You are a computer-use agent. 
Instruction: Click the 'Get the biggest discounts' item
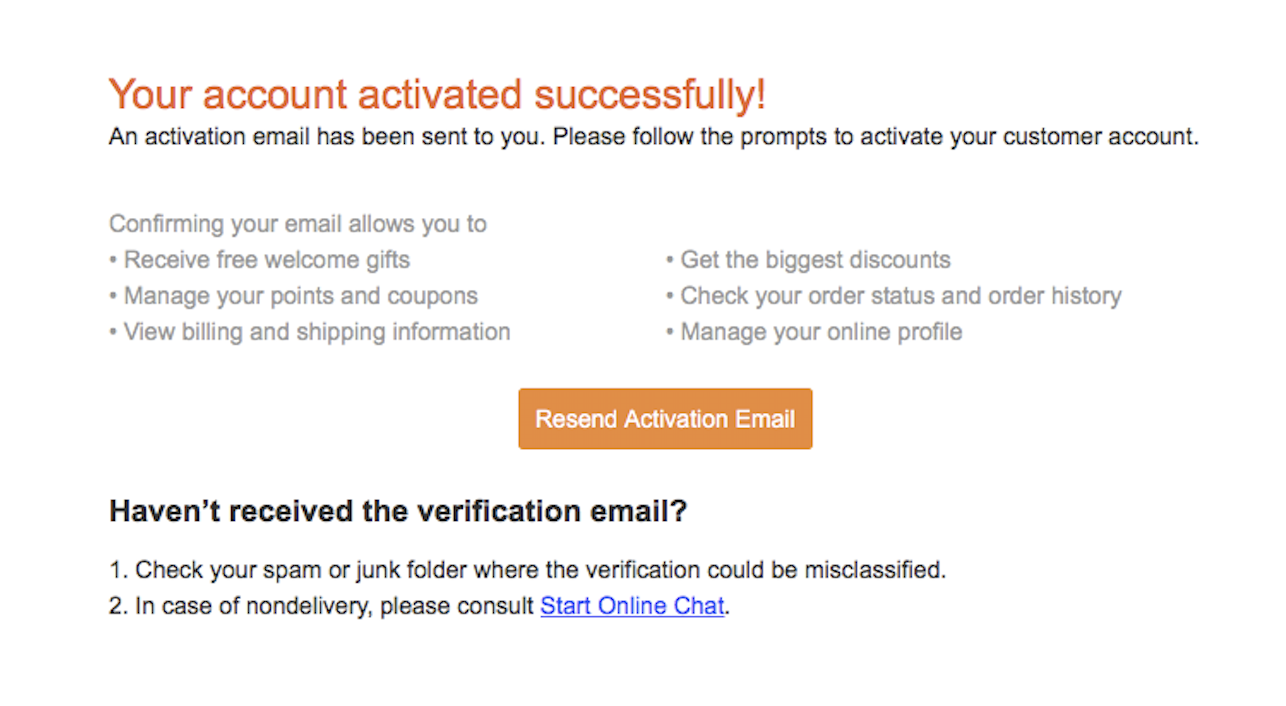808,260
